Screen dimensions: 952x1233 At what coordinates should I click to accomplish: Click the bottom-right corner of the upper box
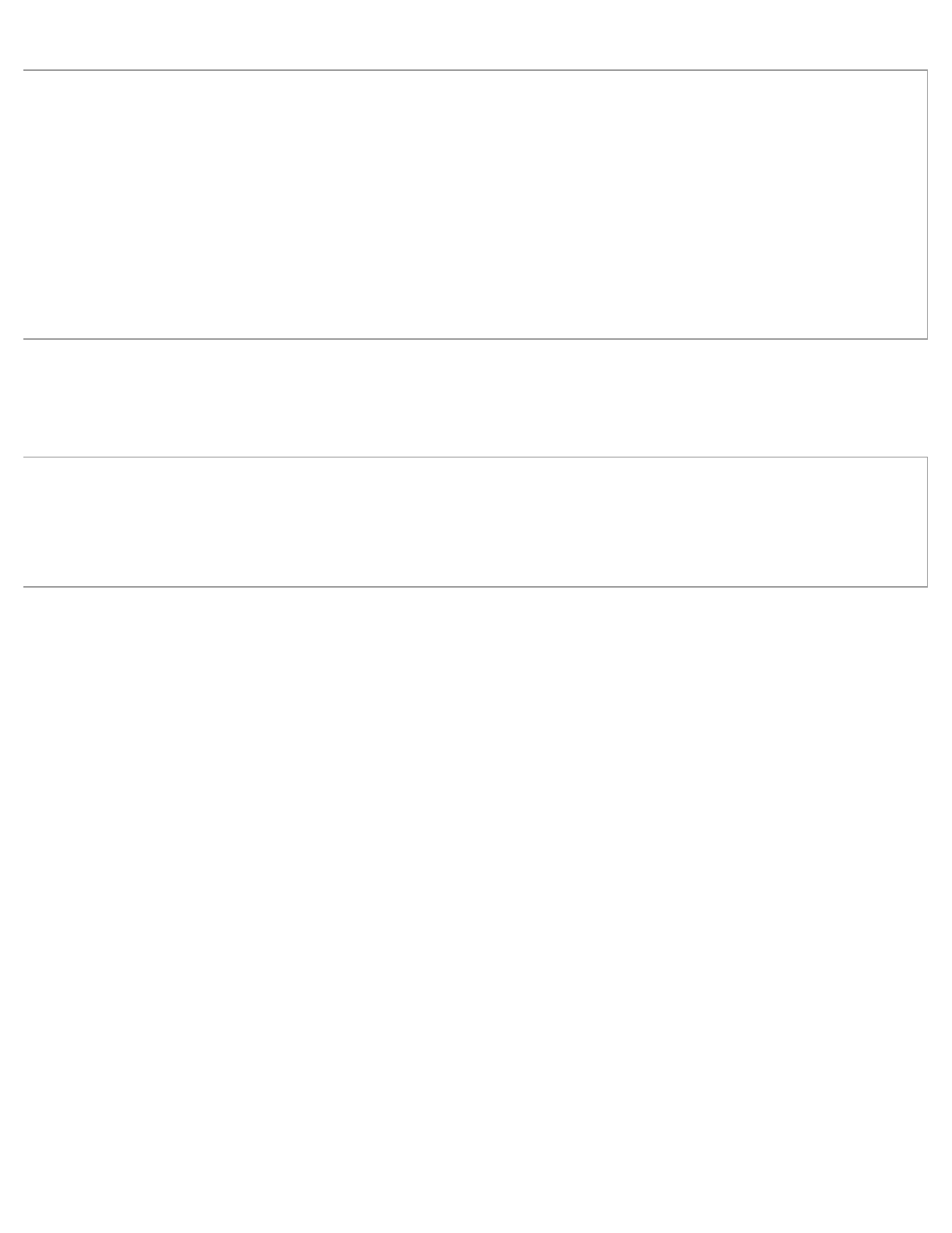(x=927, y=338)
